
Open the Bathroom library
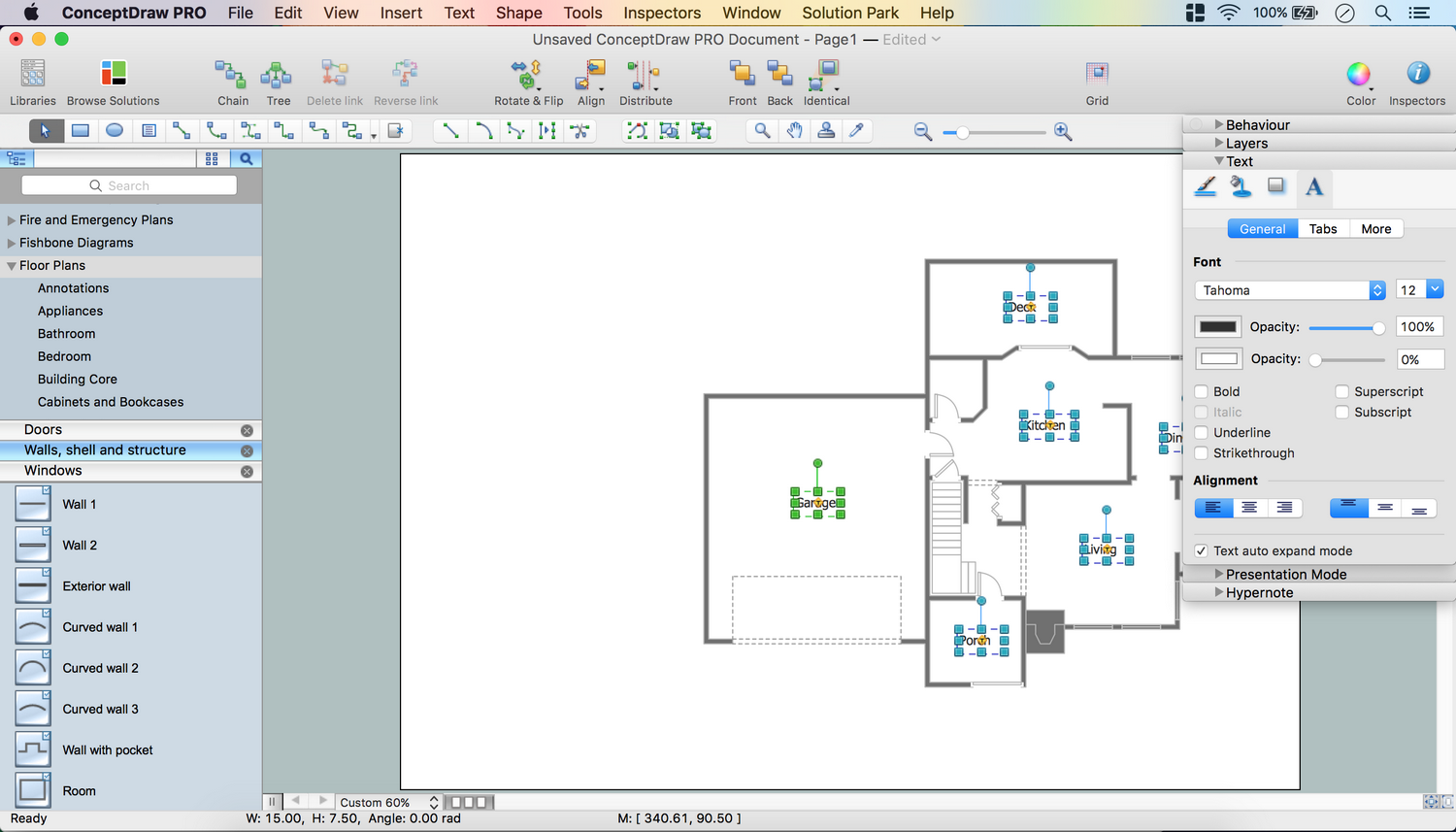tap(66, 334)
